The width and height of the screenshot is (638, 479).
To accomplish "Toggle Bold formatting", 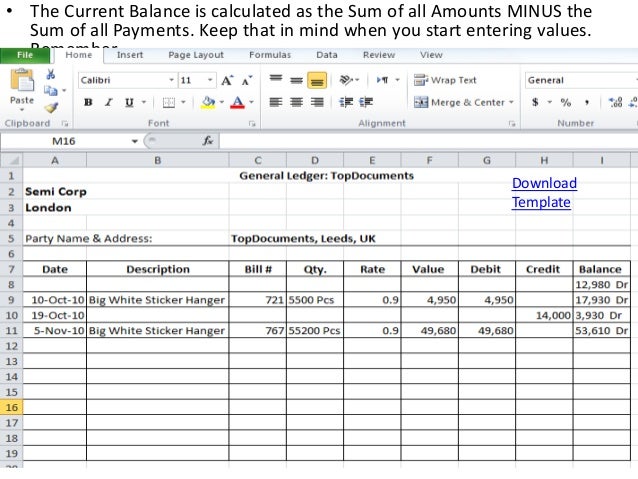I will pos(88,102).
